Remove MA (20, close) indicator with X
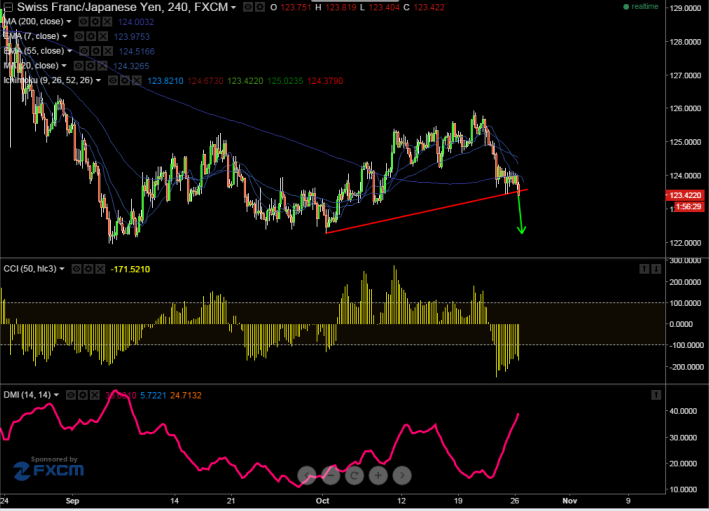The width and height of the screenshot is (709, 511). pyautogui.click(x=102, y=66)
